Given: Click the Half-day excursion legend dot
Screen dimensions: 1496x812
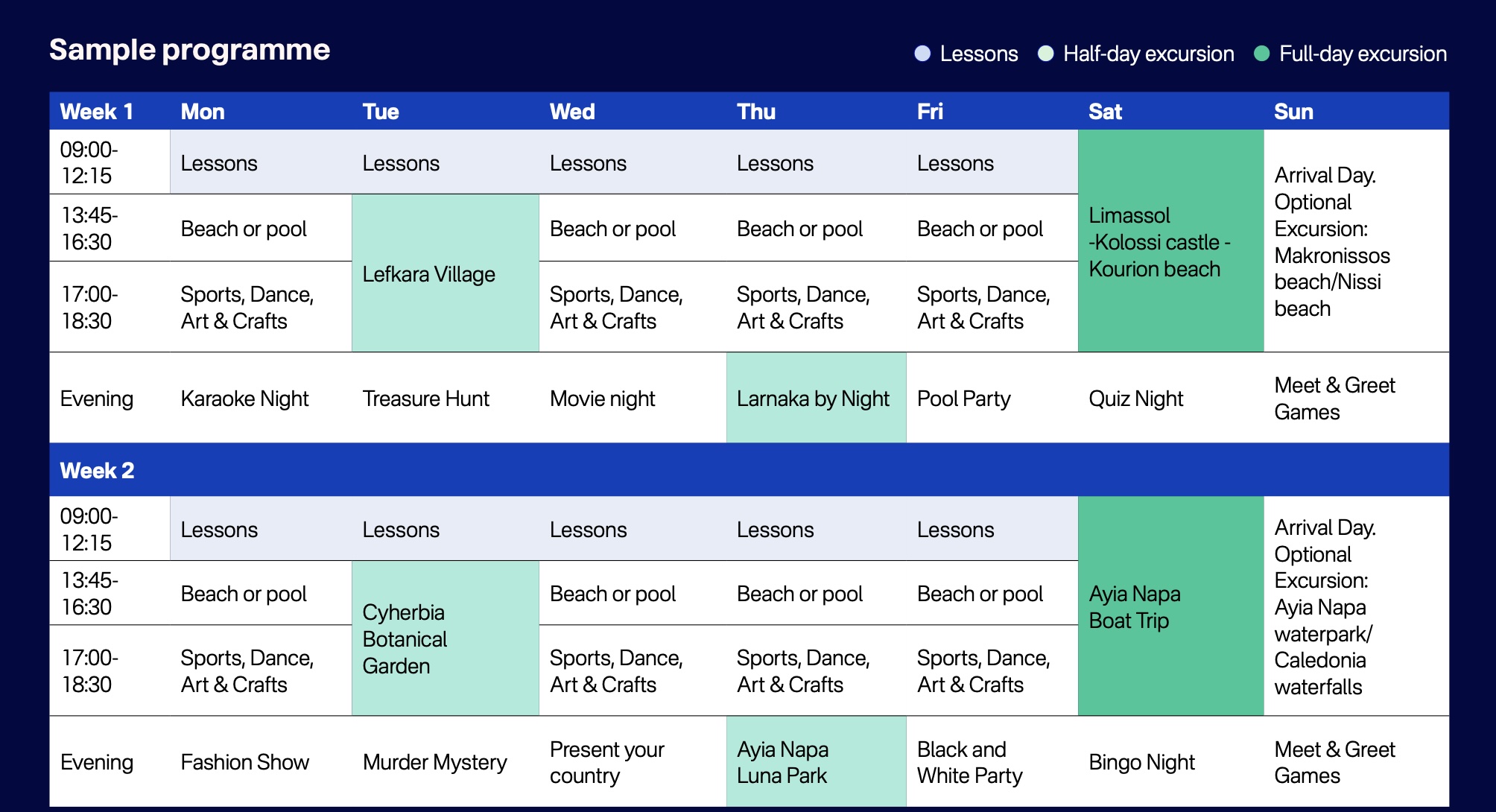Looking at the screenshot, I should coord(1046,54).
